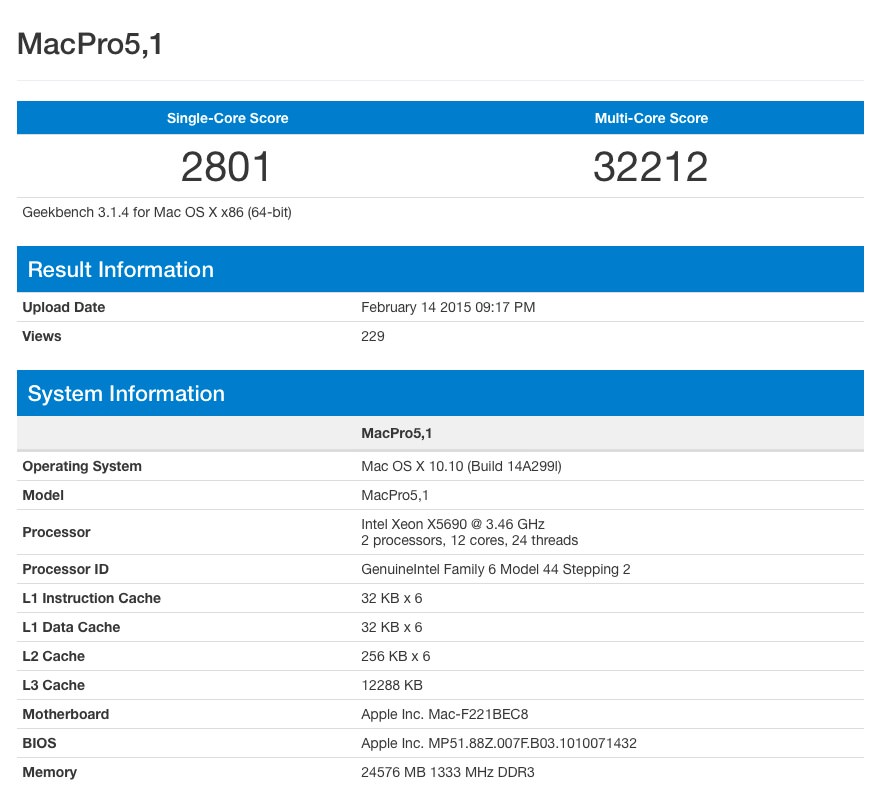Select the Geekbench 3.1.4 version line
This screenshot has width=885, height=789.
point(157,212)
